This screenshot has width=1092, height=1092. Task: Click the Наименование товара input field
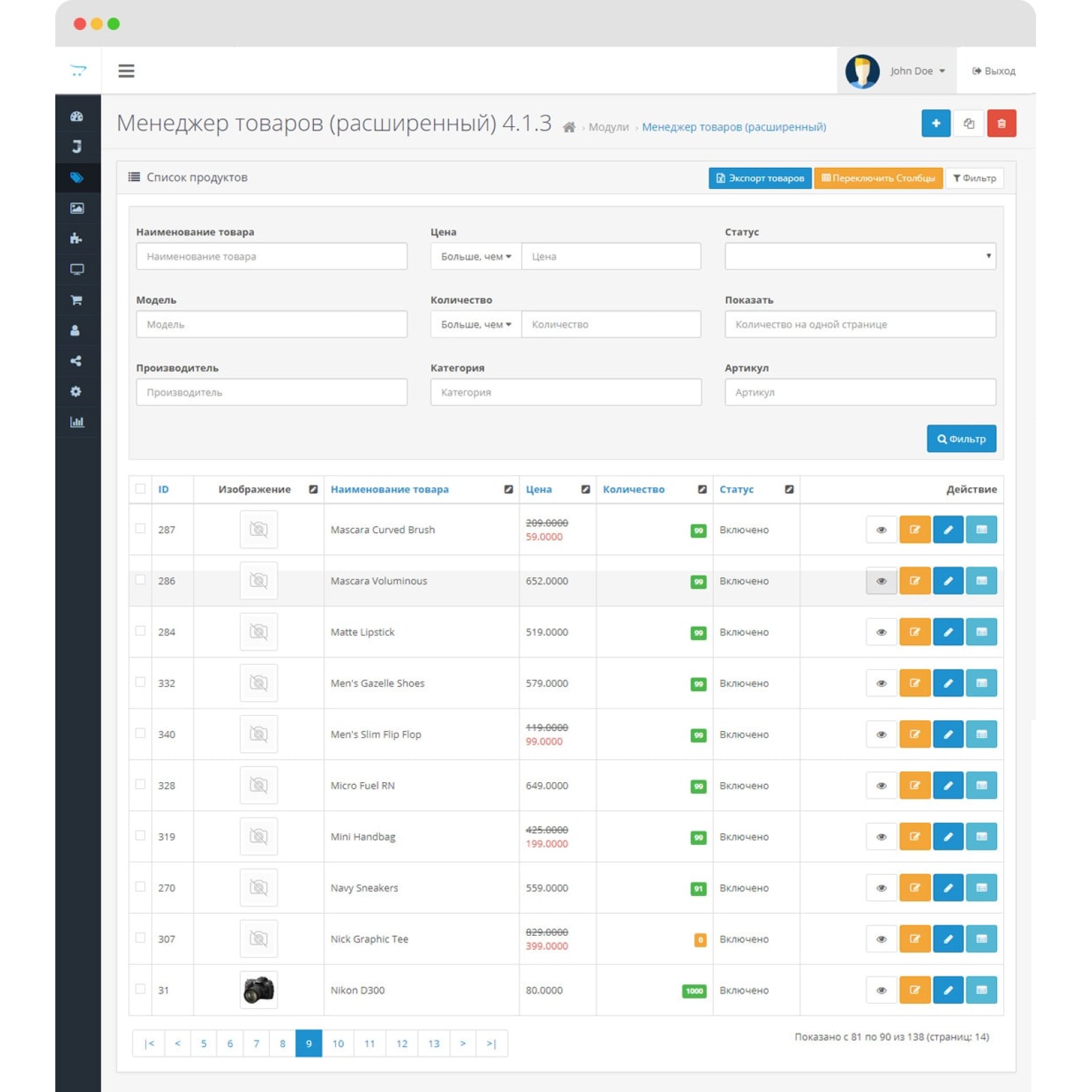(272, 257)
